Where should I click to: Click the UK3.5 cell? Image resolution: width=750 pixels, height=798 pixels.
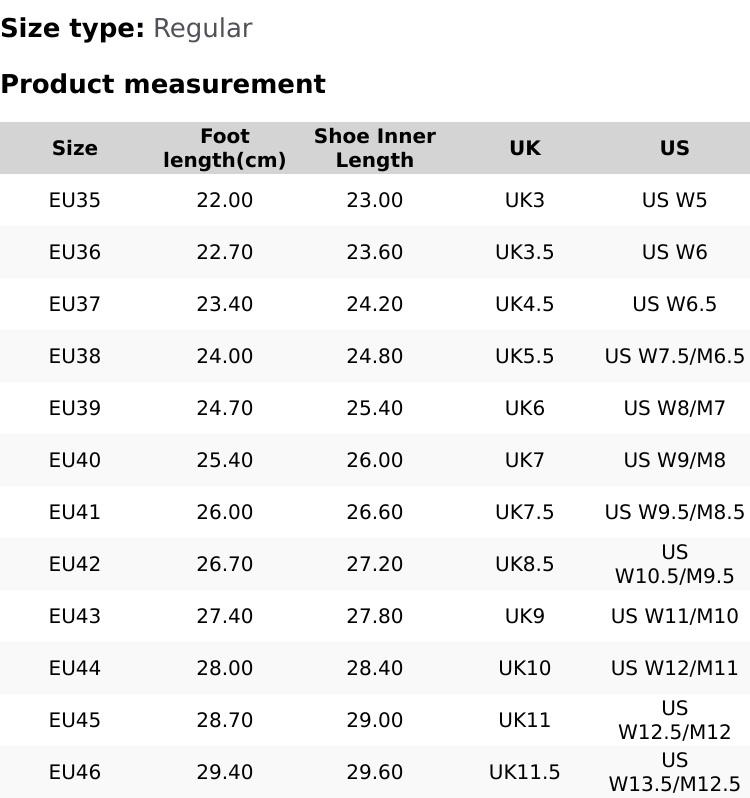(x=525, y=252)
